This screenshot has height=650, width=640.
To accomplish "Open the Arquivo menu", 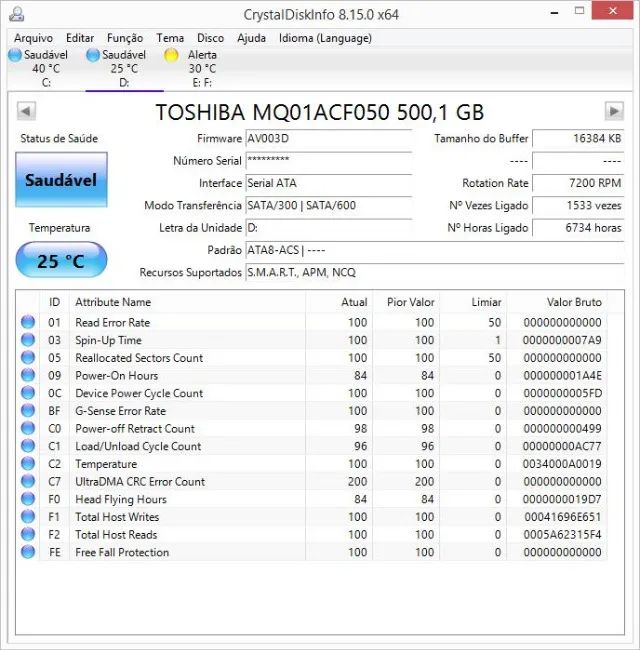I will tap(34, 38).
